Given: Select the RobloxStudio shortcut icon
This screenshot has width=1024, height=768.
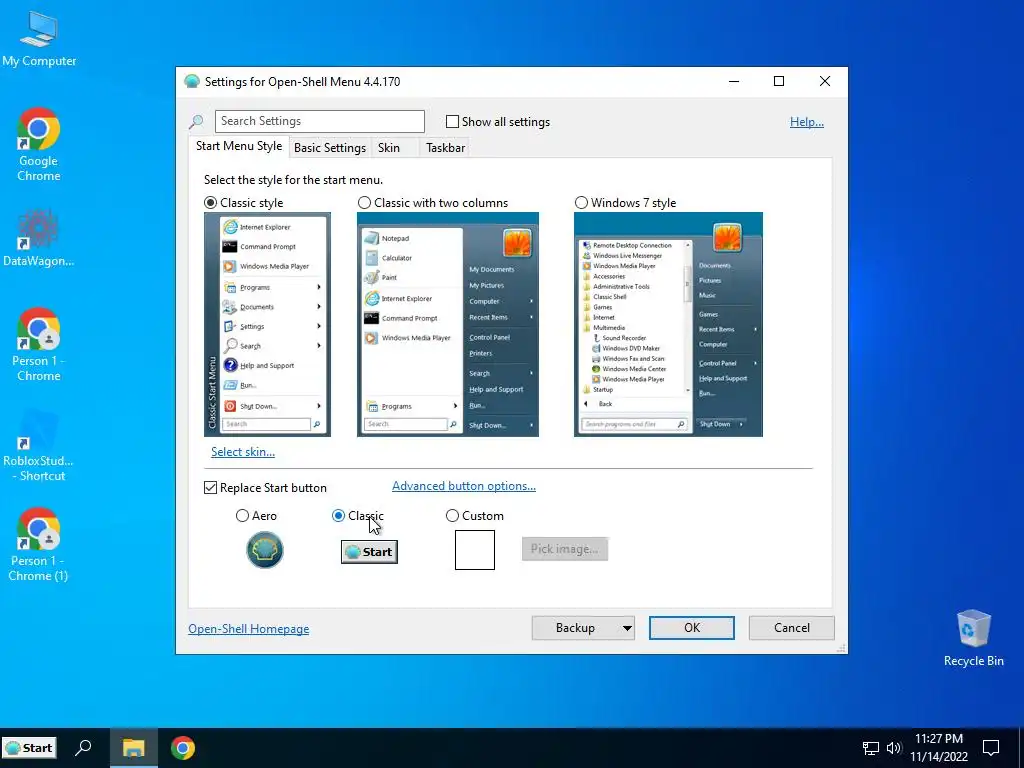Looking at the screenshot, I should coord(39,445).
